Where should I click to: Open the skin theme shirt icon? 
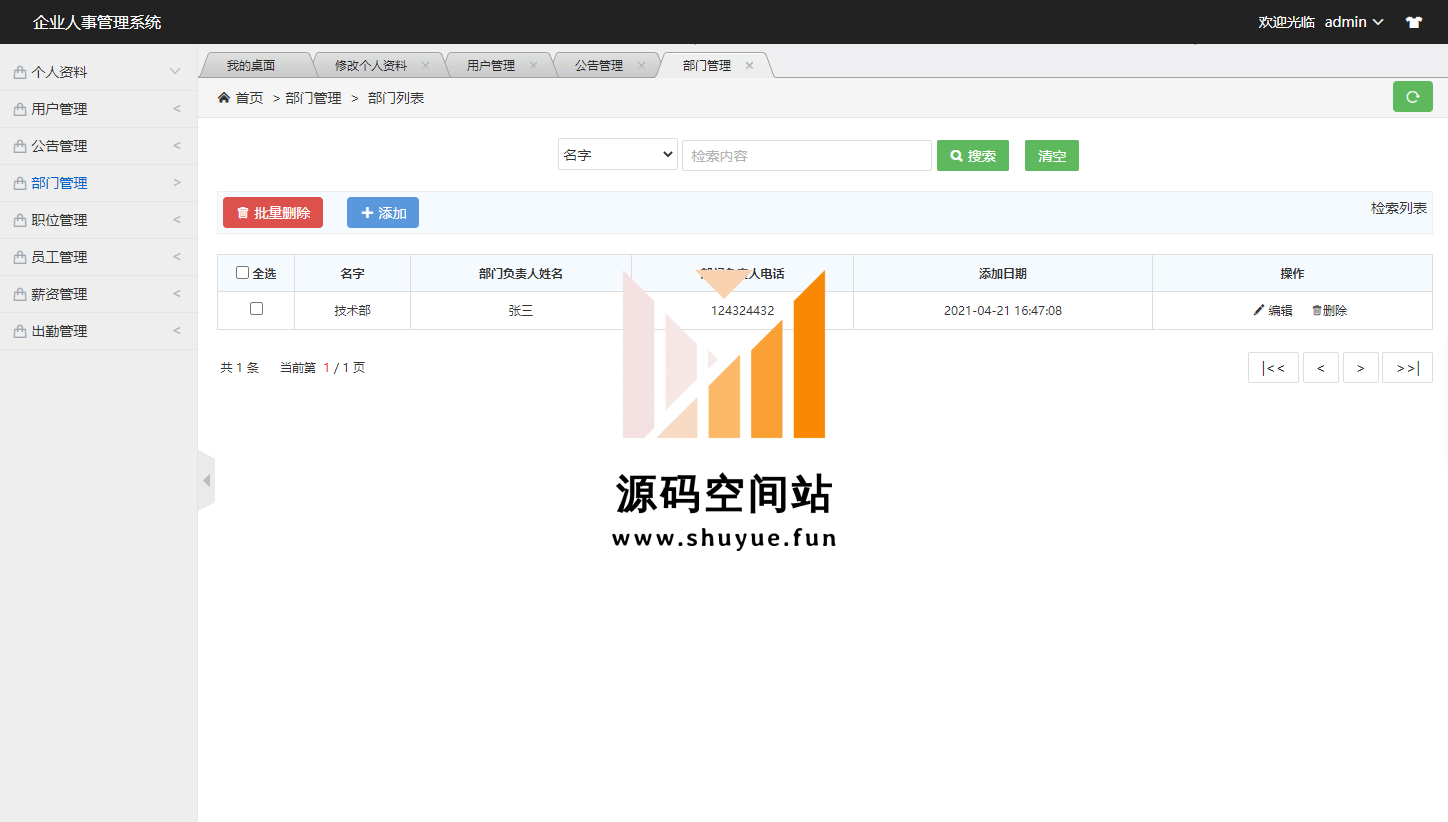click(1413, 22)
